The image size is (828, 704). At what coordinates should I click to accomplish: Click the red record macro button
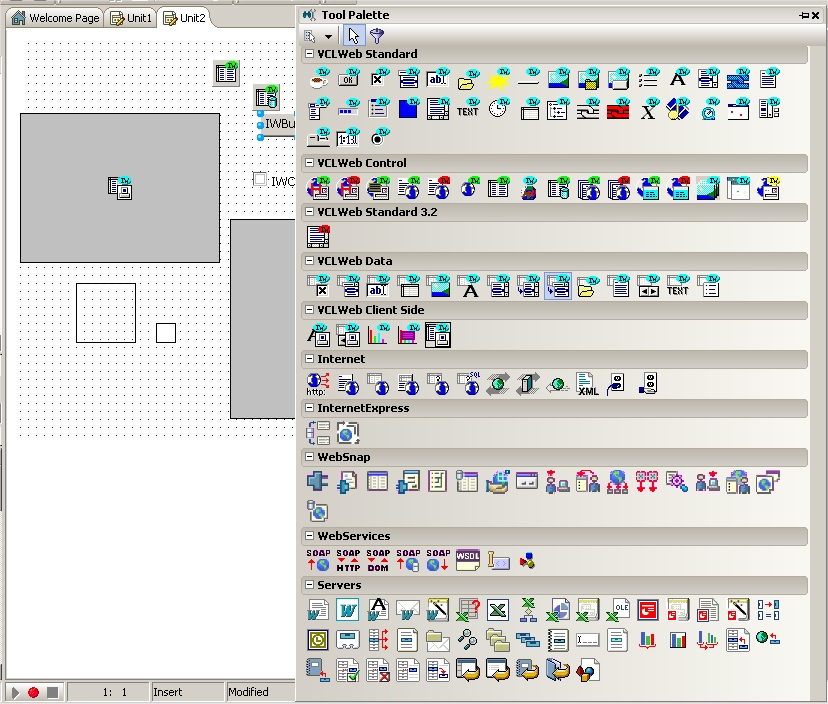click(33, 692)
